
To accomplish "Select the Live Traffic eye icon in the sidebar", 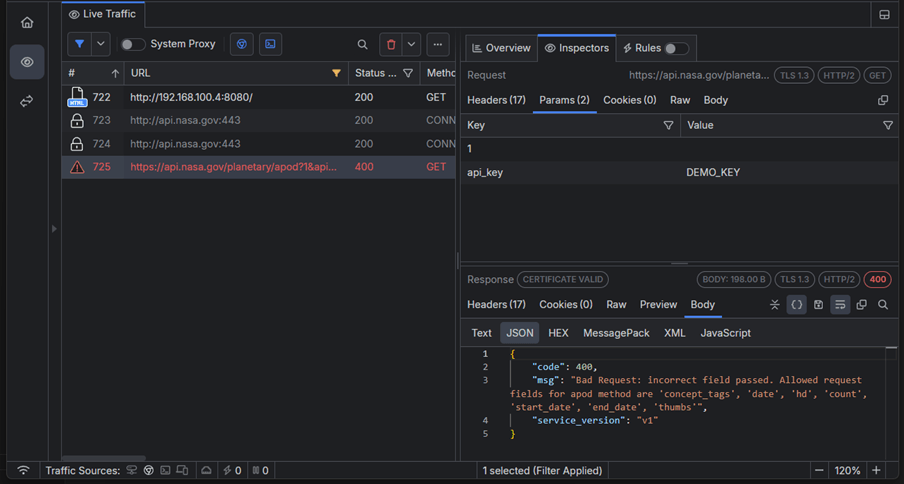I will click(x=27, y=62).
